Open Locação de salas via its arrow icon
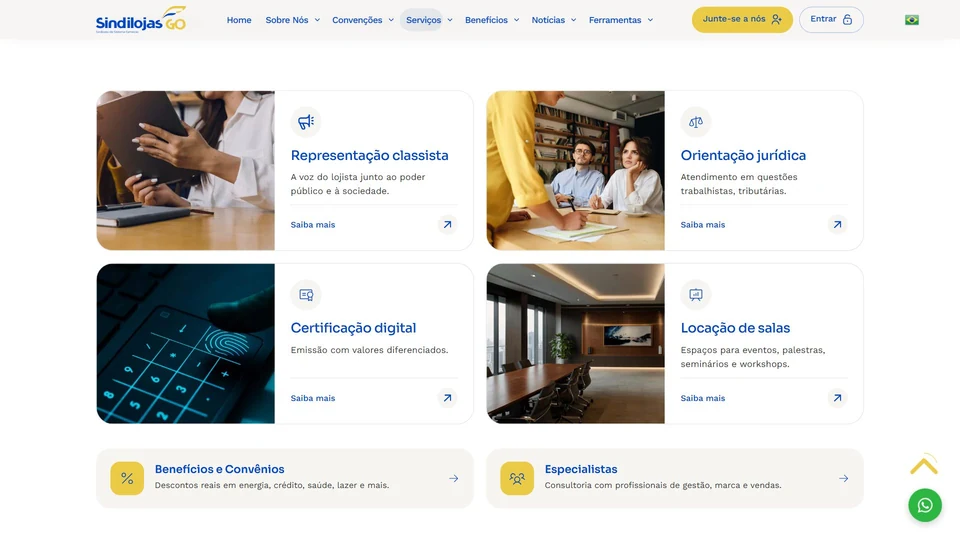 tap(837, 398)
